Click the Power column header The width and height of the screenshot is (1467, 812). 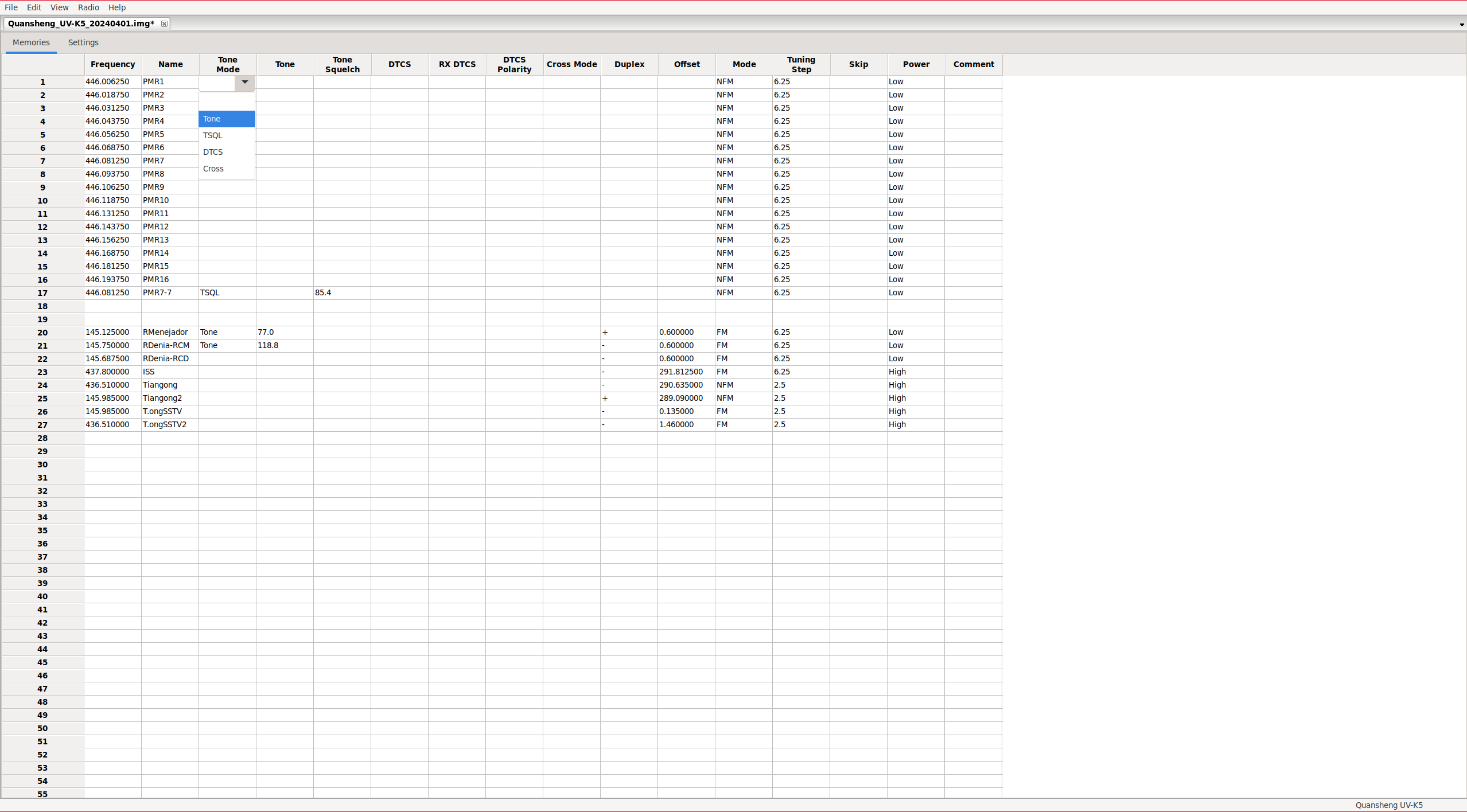click(916, 64)
